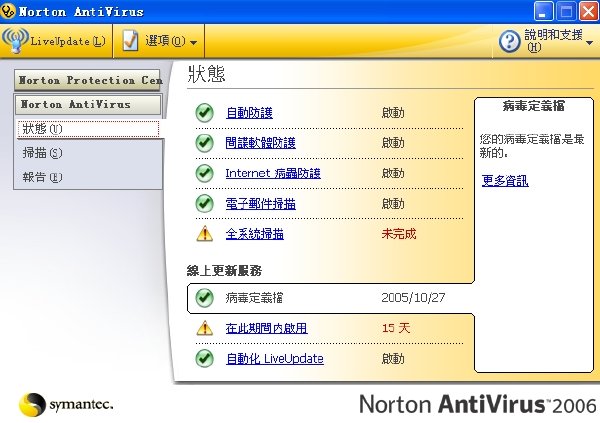
Task: Click green check icon beside 自動防護
Action: (x=205, y=113)
